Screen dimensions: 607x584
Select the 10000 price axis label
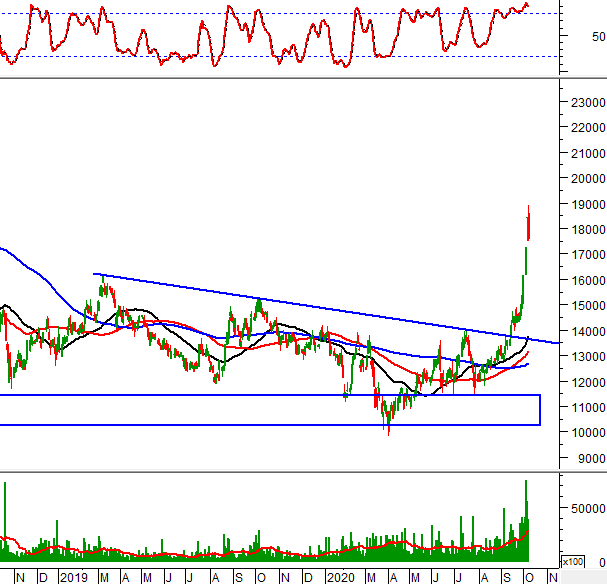pos(588,433)
